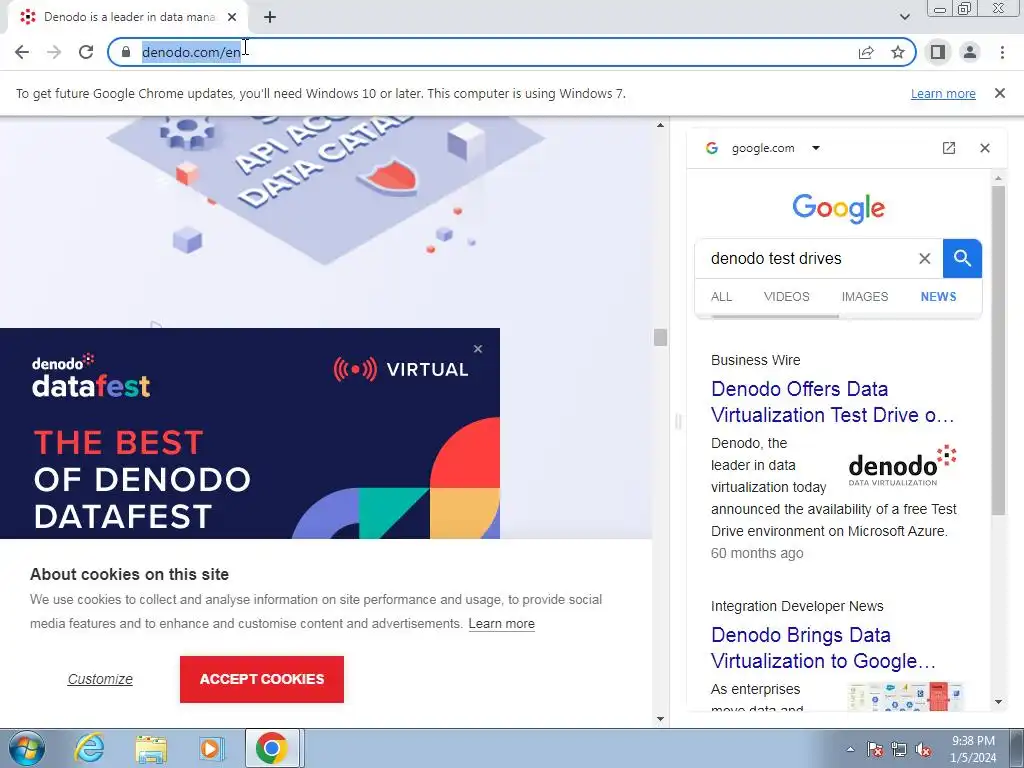Image resolution: width=1024 pixels, height=768 pixels.
Task: Expand the tab search chevron
Action: (904, 17)
